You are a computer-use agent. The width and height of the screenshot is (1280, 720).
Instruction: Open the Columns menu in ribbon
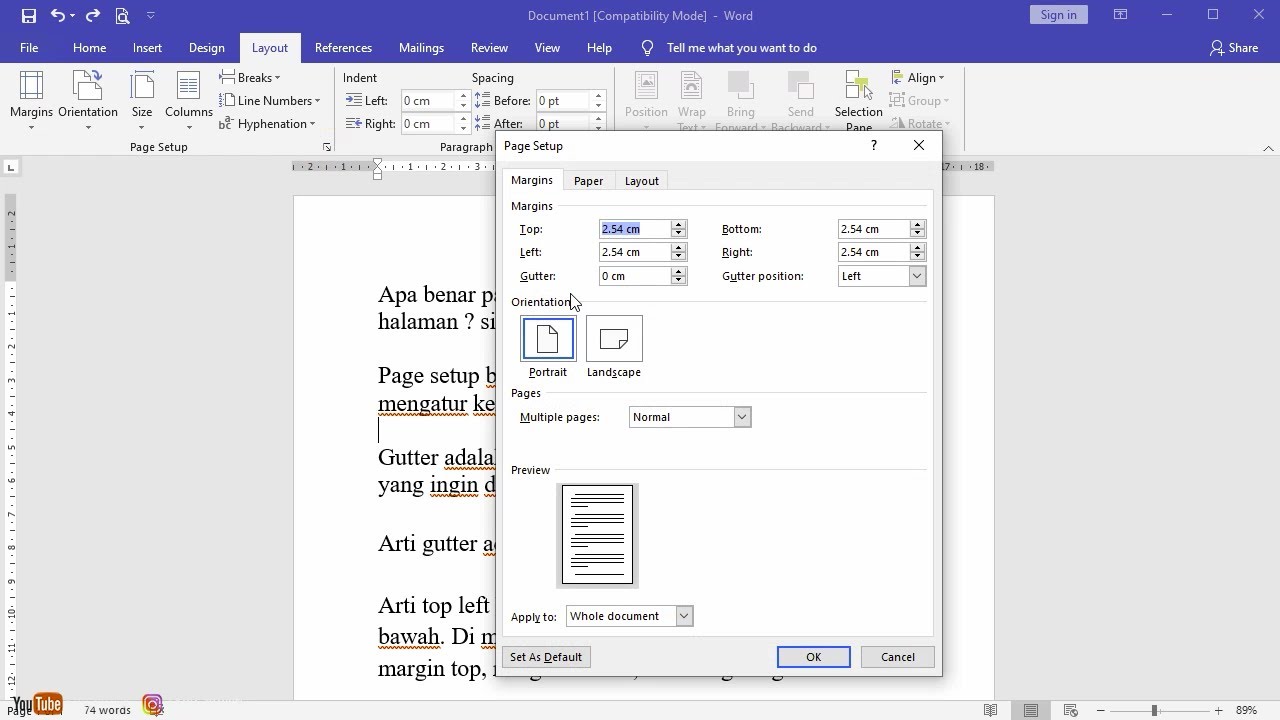[189, 100]
